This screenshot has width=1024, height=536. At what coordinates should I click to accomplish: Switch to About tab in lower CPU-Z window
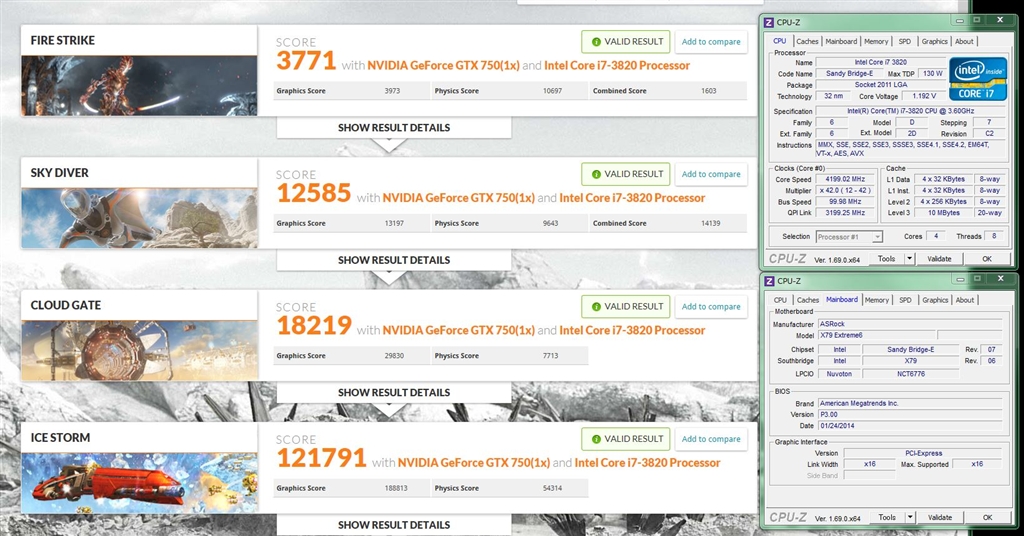pyautogui.click(x=965, y=300)
